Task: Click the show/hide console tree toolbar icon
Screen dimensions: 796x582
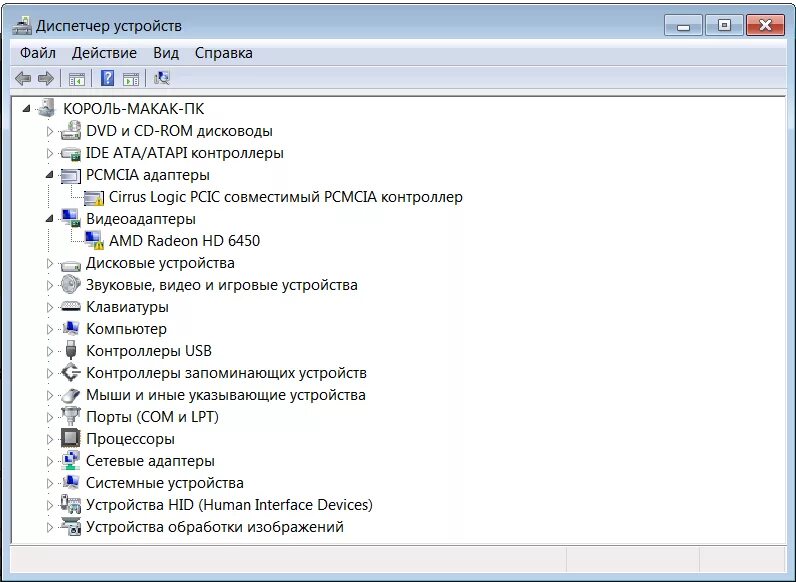Action: pos(77,79)
